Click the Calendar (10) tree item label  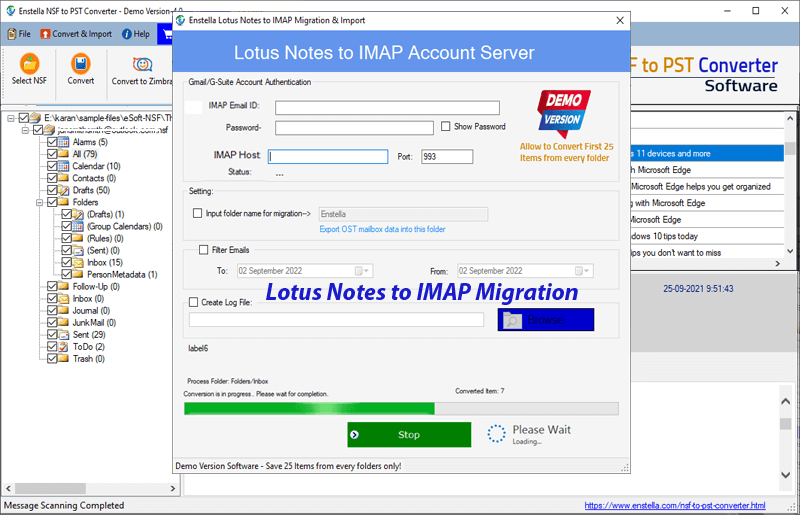click(x=96, y=166)
